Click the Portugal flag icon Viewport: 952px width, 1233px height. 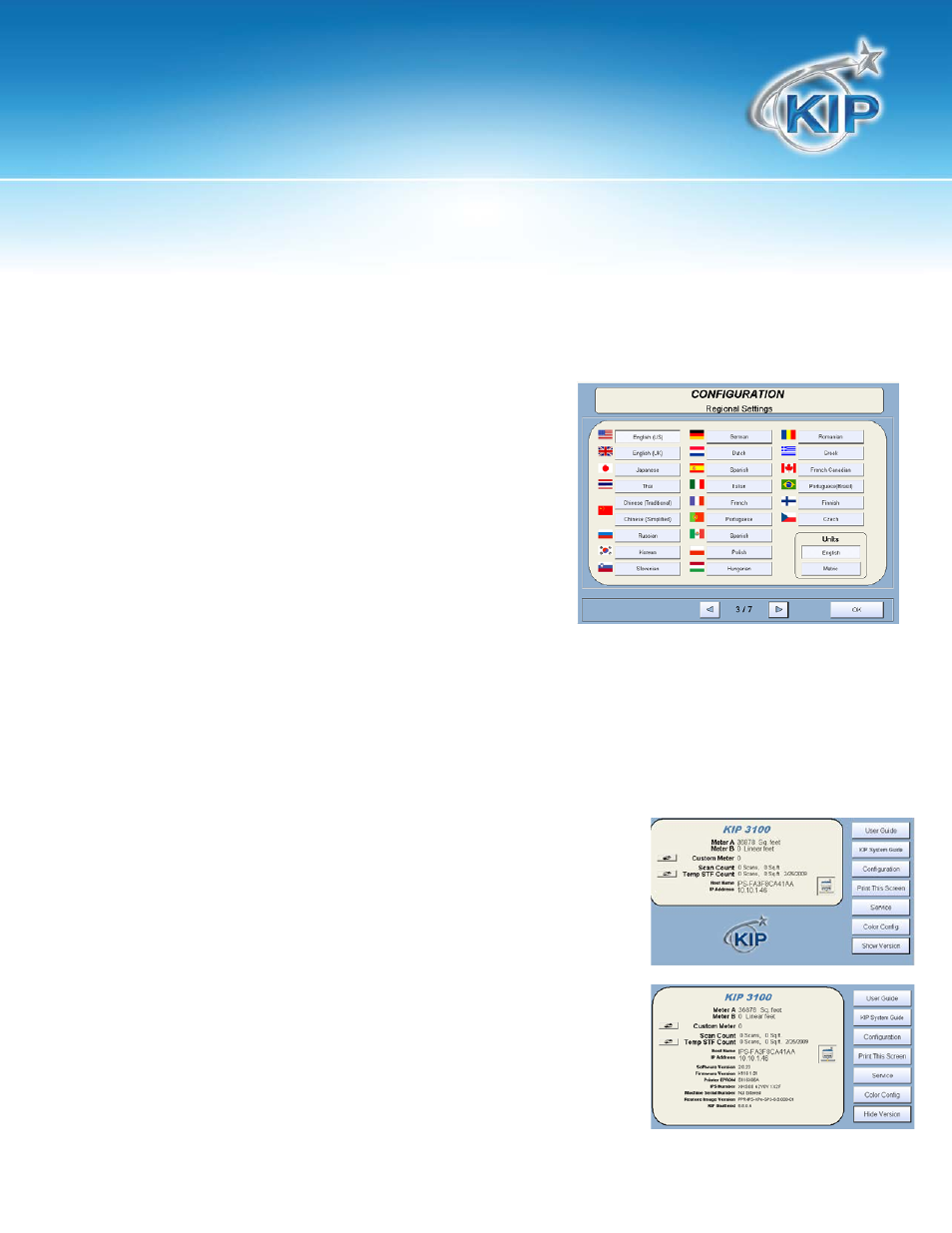(x=697, y=518)
